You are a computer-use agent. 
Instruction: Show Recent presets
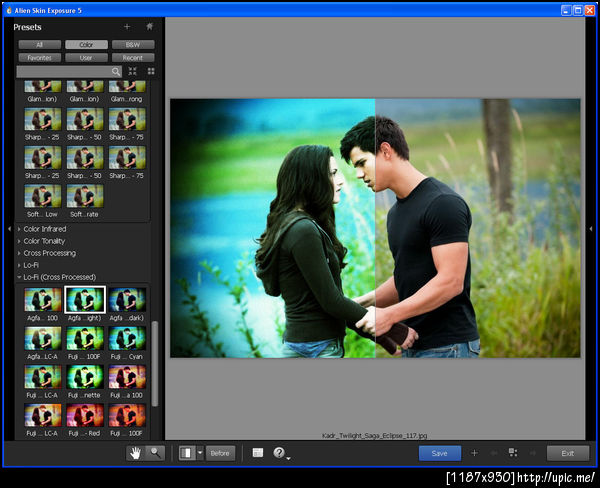133,58
